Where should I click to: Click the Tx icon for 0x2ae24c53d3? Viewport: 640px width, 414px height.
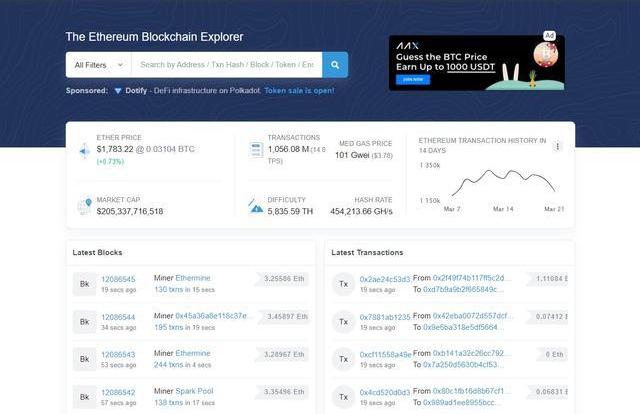pos(343,283)
